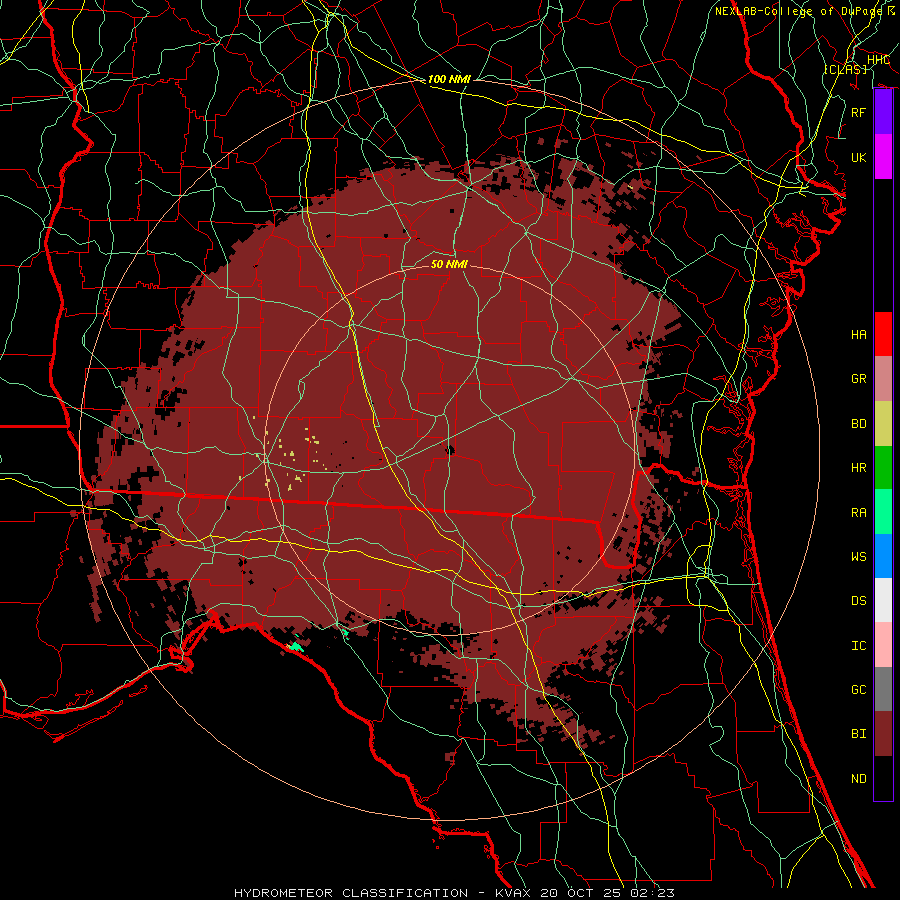Select the IC light pink legend swatch

coord(883,645)
